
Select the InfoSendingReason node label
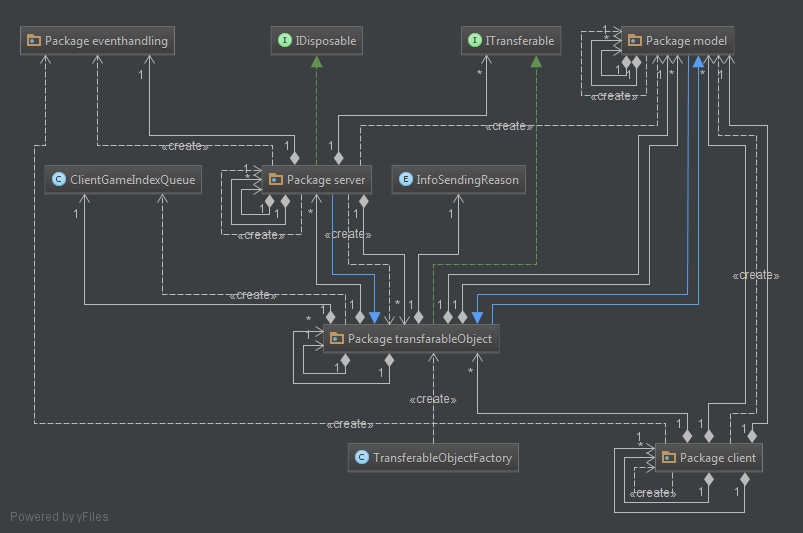pos(467,180)
